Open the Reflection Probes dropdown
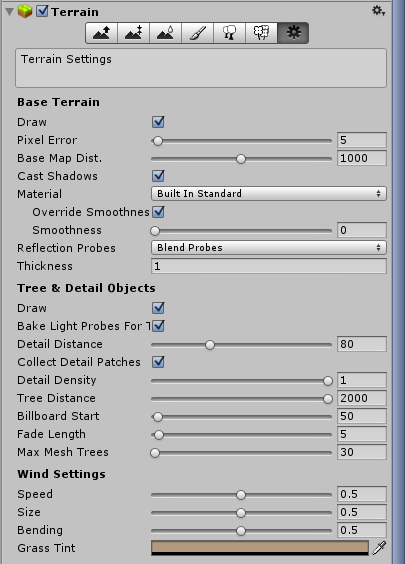 click(x=269, y=247)
